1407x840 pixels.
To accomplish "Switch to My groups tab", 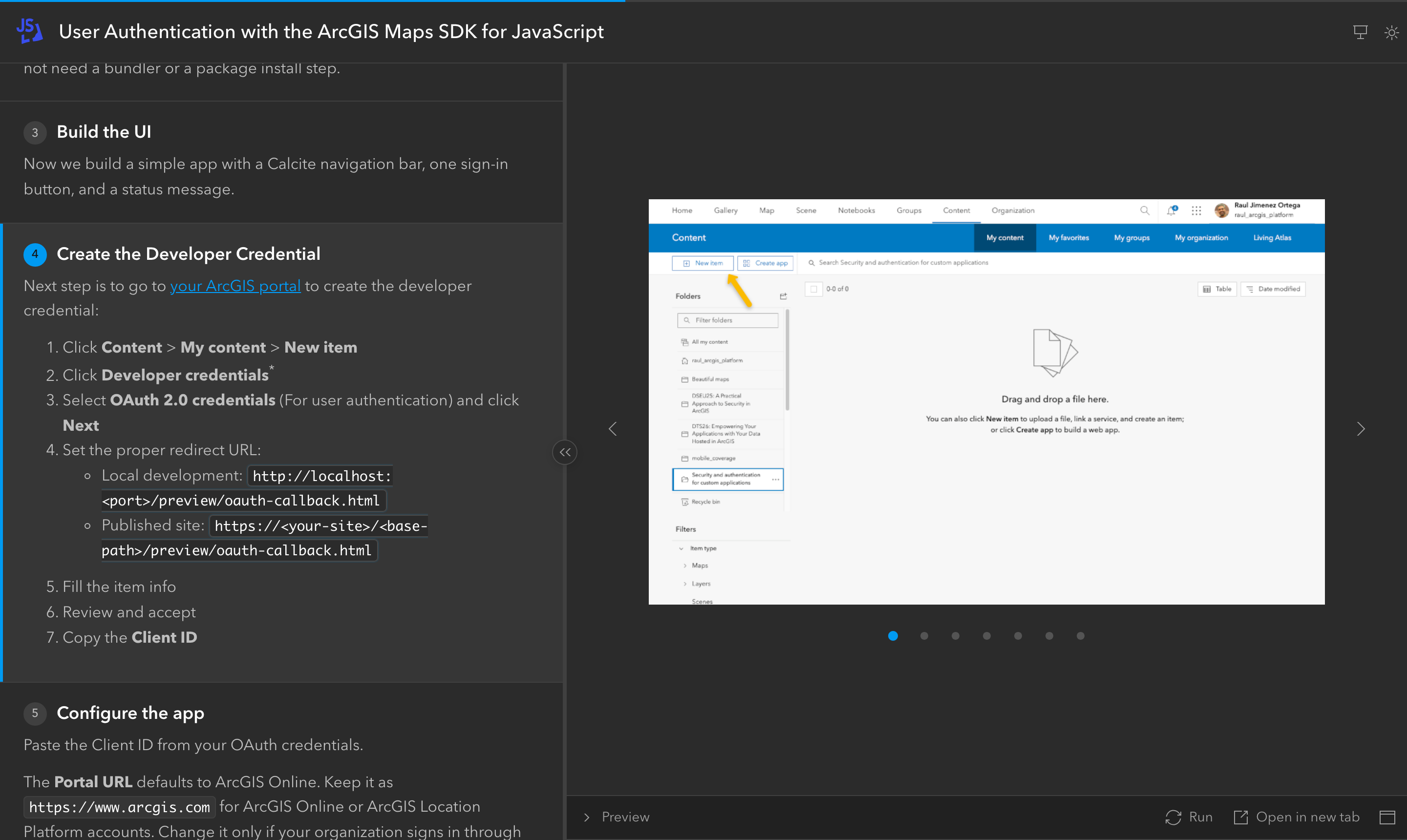I will point(1131,238).
